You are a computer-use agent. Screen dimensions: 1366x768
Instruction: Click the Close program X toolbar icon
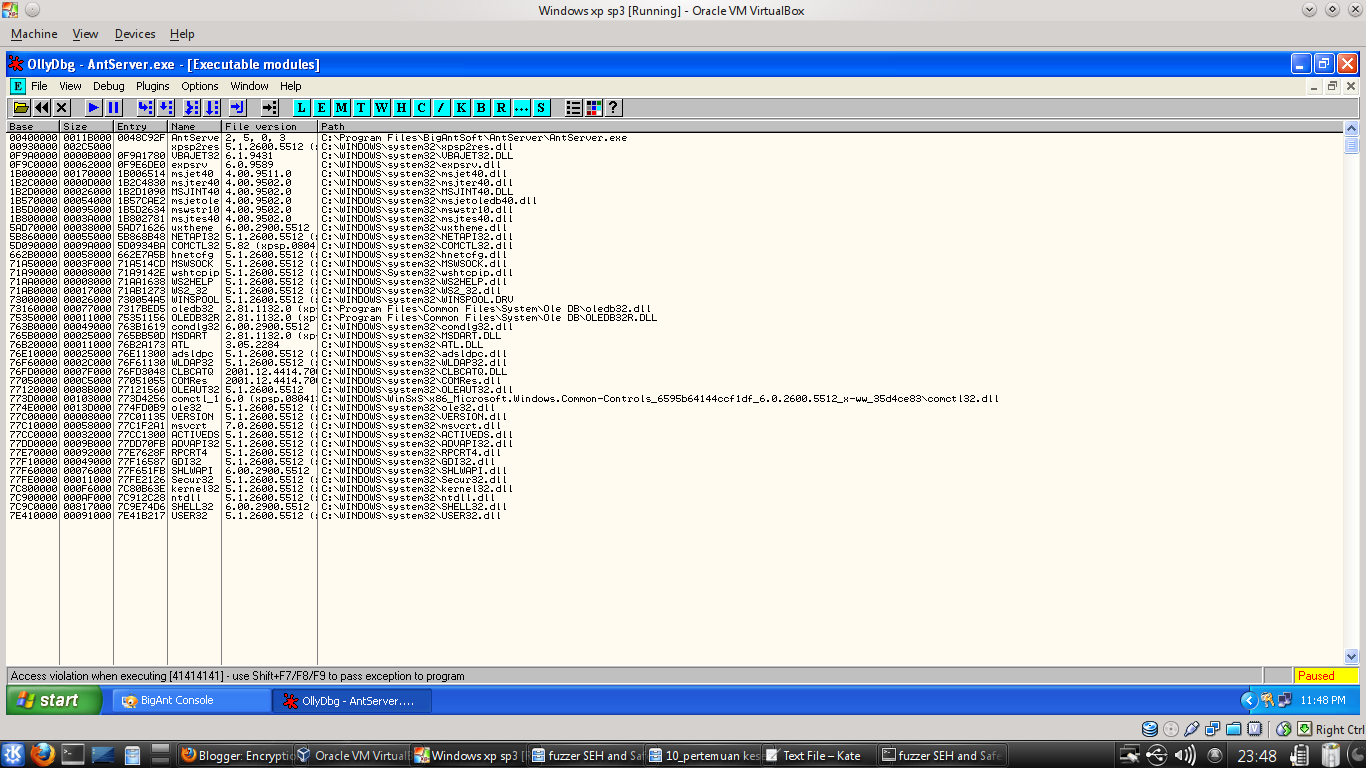[61, 107]
